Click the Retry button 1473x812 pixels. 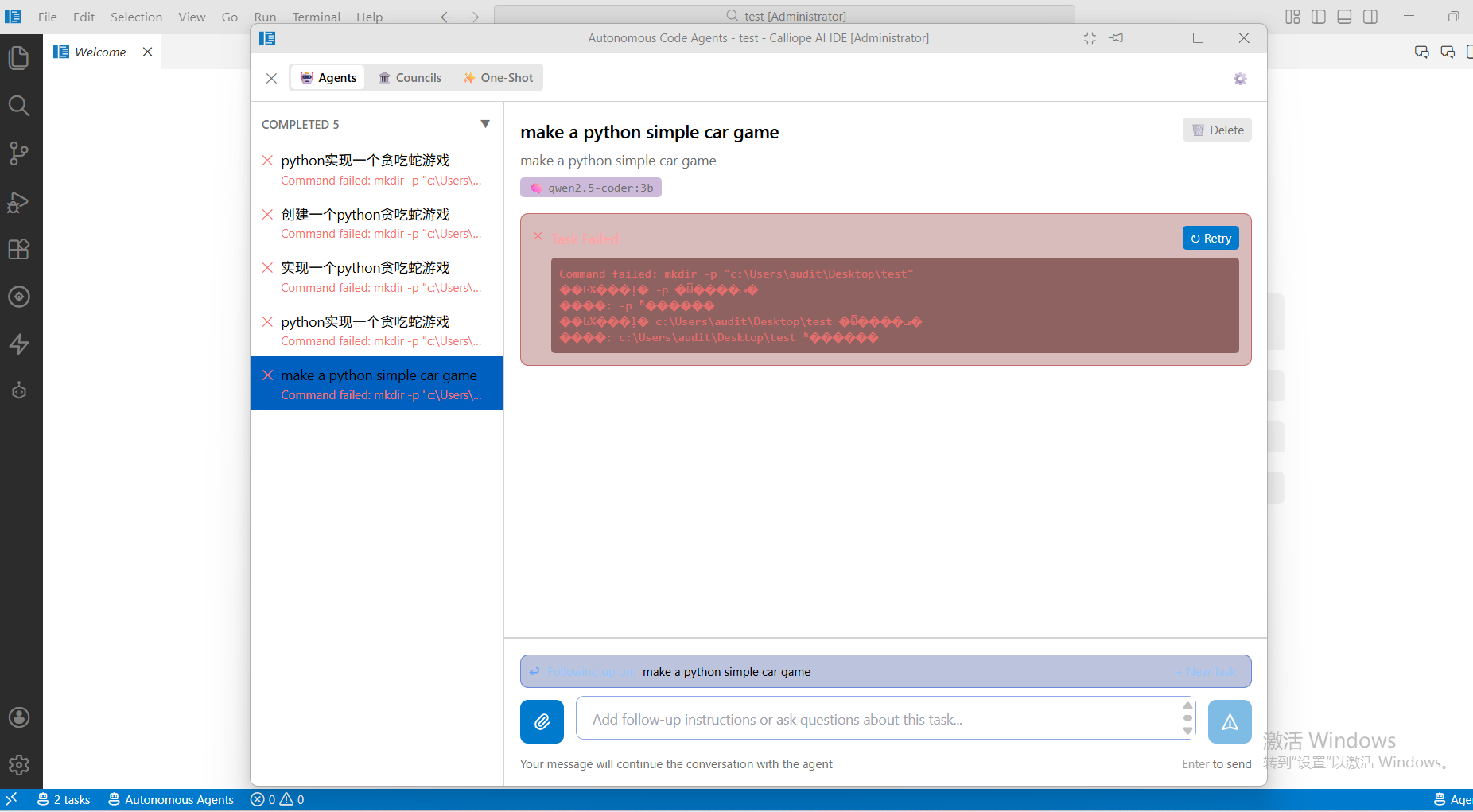coord(1211,238)
